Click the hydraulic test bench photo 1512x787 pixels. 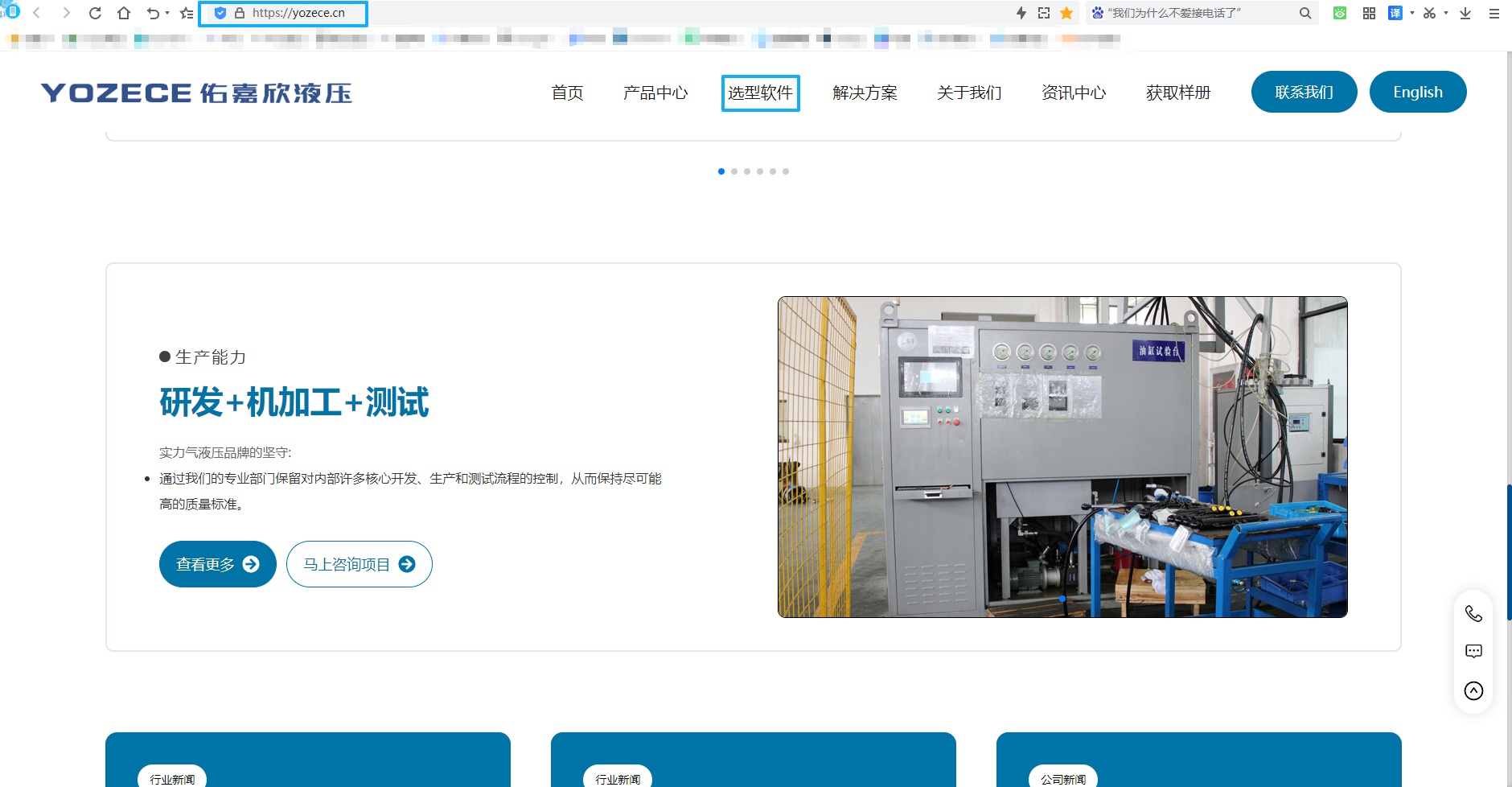pos(1062,457)
